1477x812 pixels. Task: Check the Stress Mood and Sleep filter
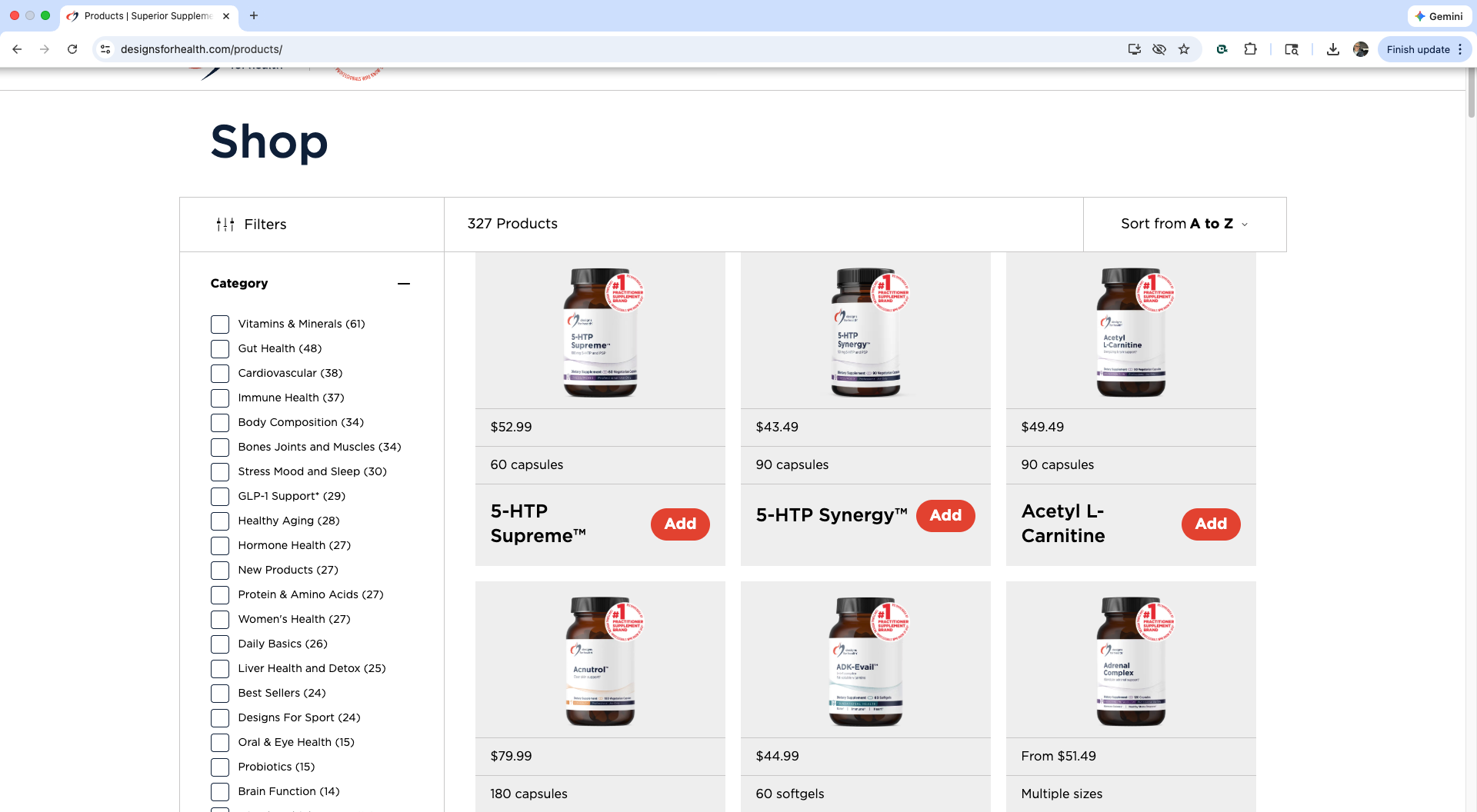pos(220,472)
